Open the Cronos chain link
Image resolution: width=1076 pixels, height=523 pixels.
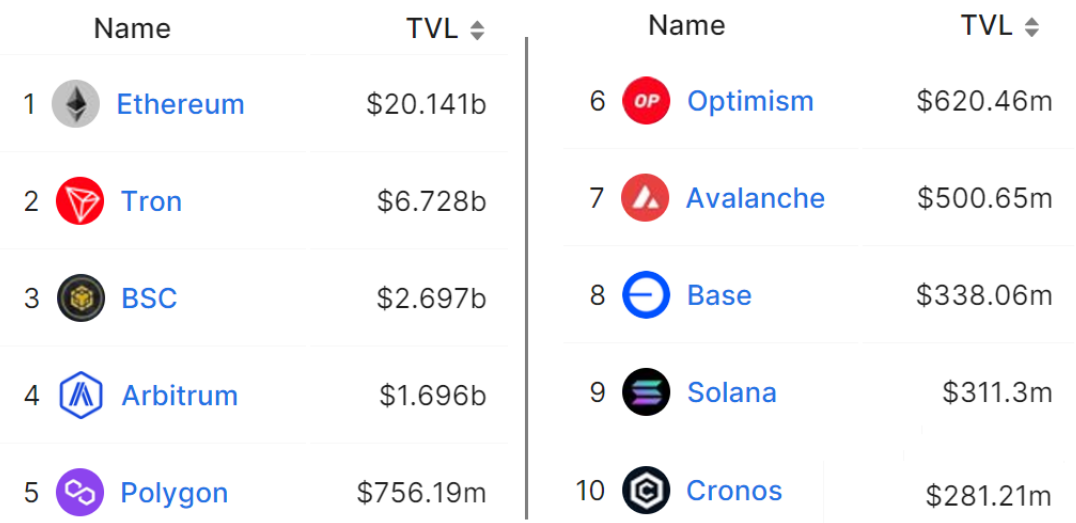pyautogui.click(x=734, y=490)
